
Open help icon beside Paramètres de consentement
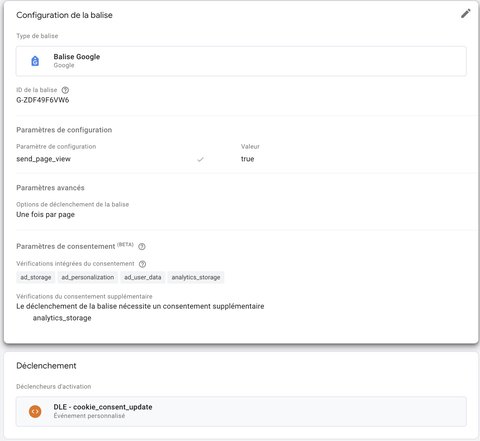pos(142,247)
